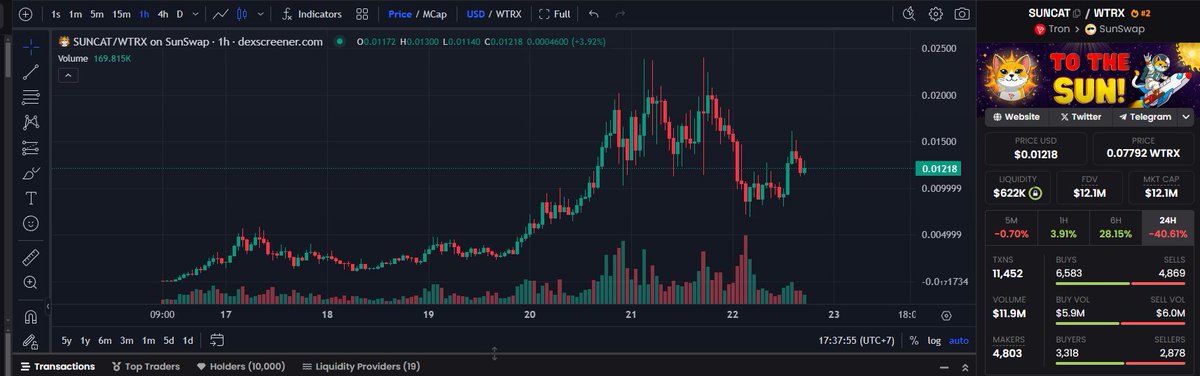Viewport: 1200px width, 376px height.
Task: Select the Text annotation tool
Action: [31, 198]
